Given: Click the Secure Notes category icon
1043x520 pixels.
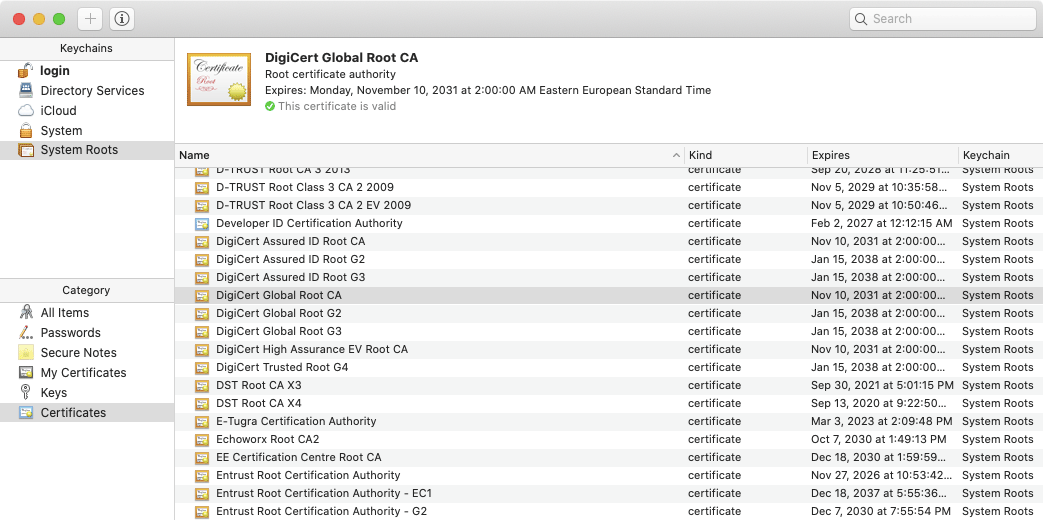Looking at the screenshot, I should coord(26,353).
